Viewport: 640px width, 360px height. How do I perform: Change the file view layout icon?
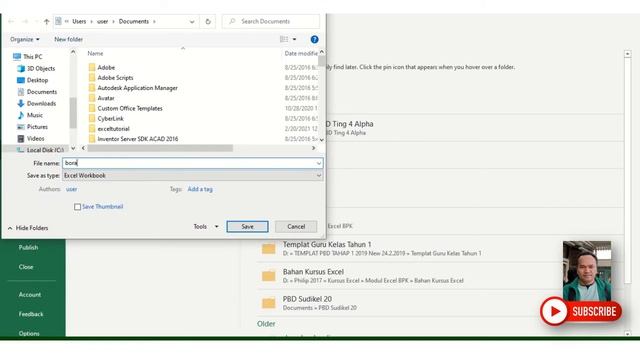click(x=284, y=40)
